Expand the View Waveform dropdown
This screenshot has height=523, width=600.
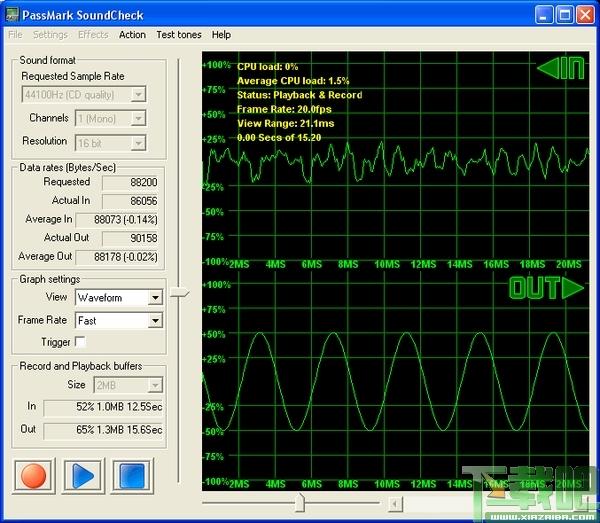154,298
